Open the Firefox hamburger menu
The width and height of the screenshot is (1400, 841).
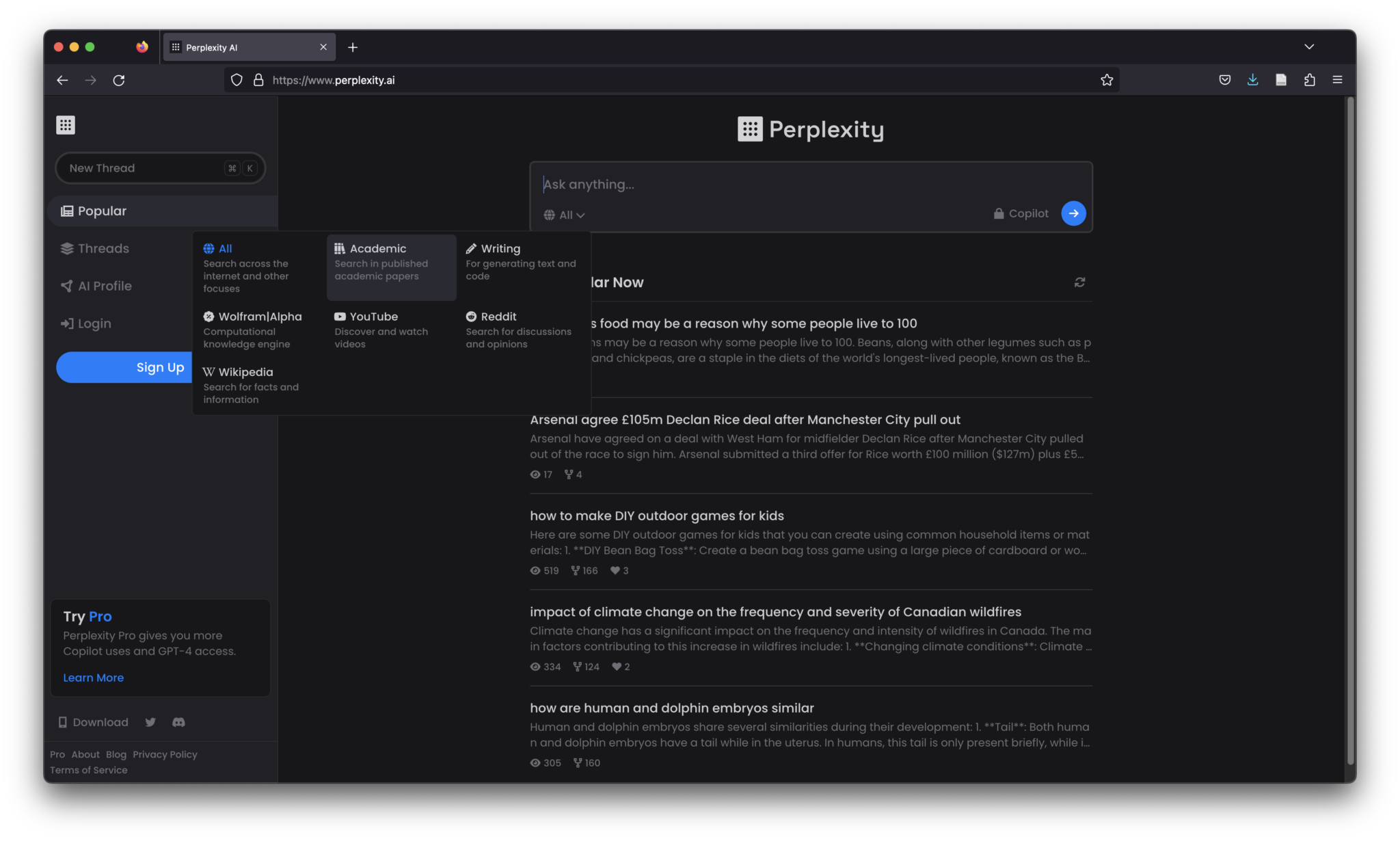[x=1337, y=80]
